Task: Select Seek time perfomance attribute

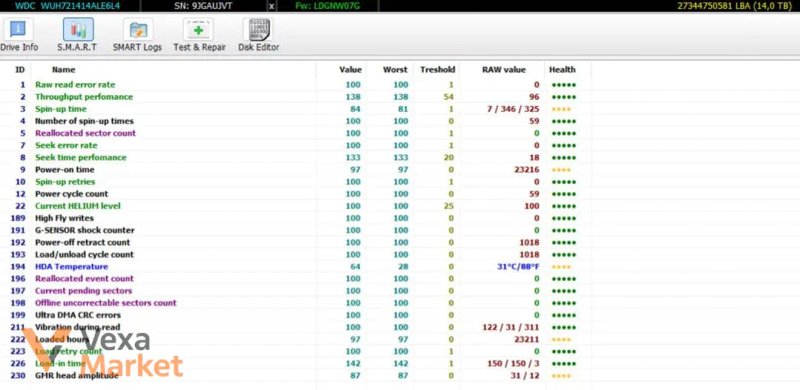Action: (81, 158)
